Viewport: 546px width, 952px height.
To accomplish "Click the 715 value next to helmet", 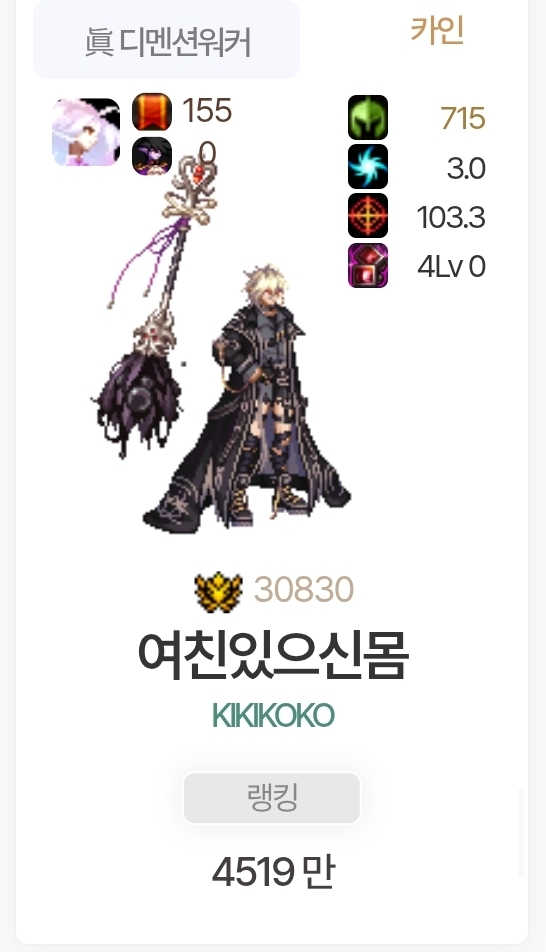I will click(463, 118).
